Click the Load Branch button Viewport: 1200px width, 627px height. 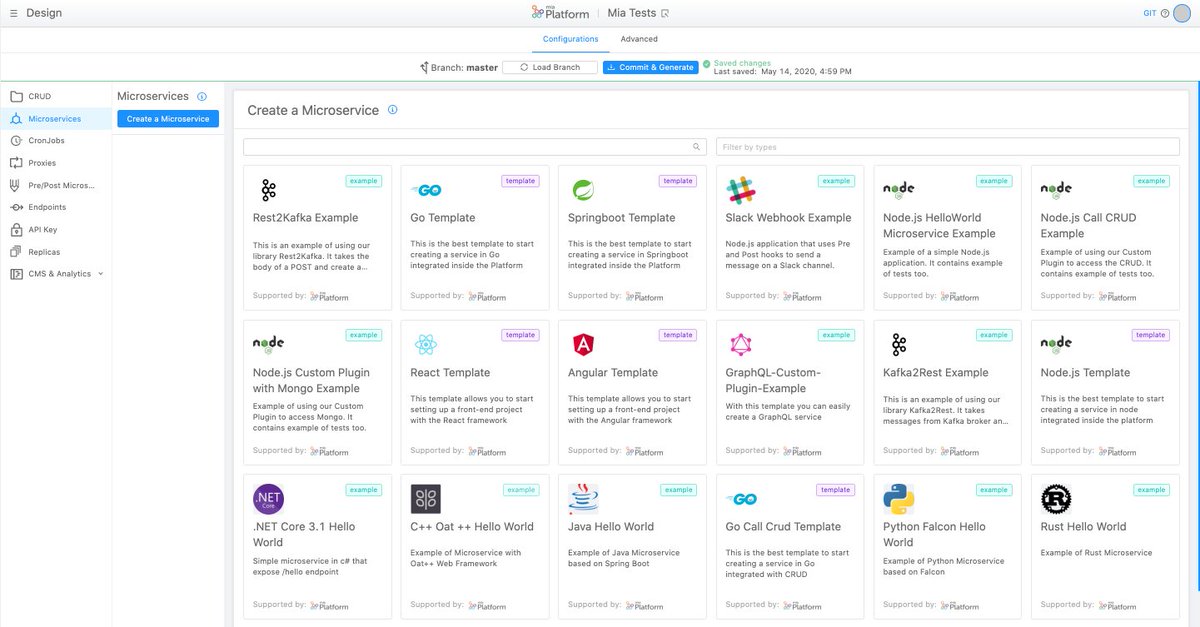pos(550,67)
